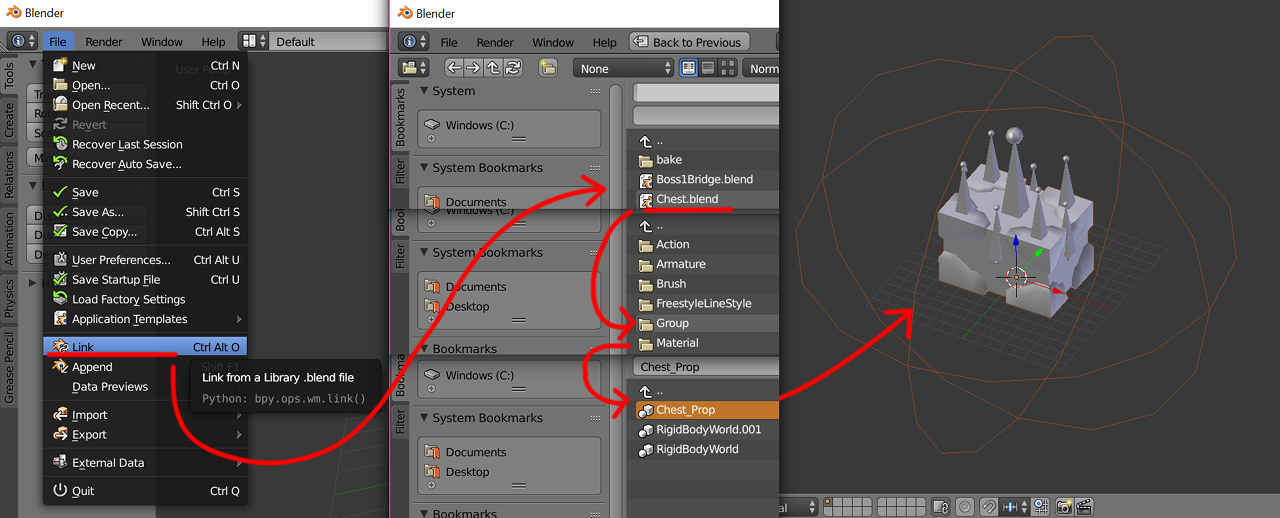The image size is (1280, 518).
Task: Switch to the Tools tab
Action: (x=10, y=75)
